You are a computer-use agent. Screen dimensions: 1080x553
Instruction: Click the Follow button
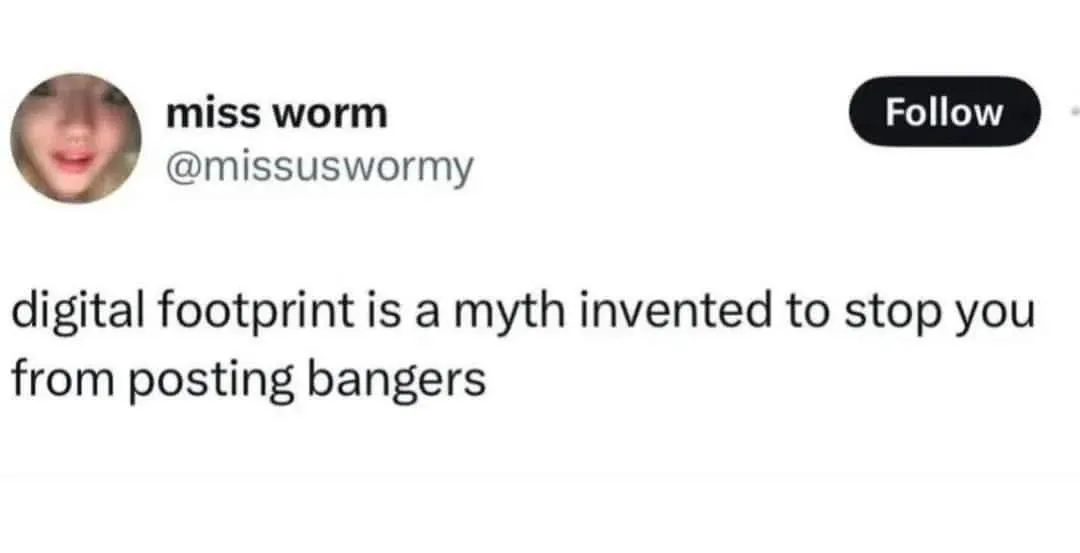[x=944, y=112]
